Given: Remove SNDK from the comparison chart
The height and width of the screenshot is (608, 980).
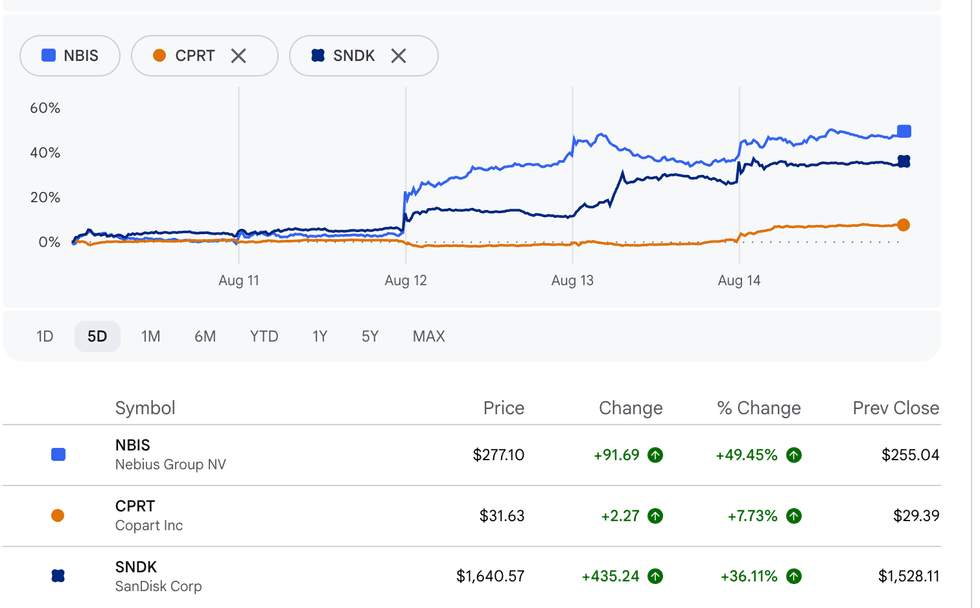Looking at the screenshot, I should [398, 56].
